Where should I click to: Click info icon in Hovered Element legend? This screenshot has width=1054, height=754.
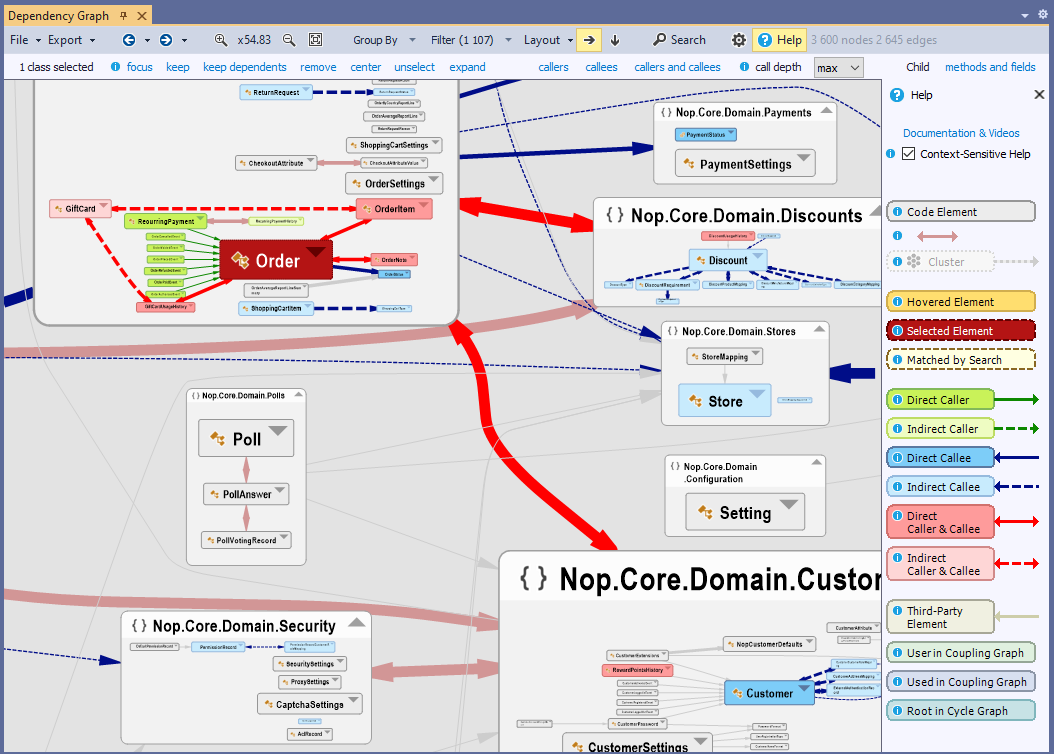[897, 302]
